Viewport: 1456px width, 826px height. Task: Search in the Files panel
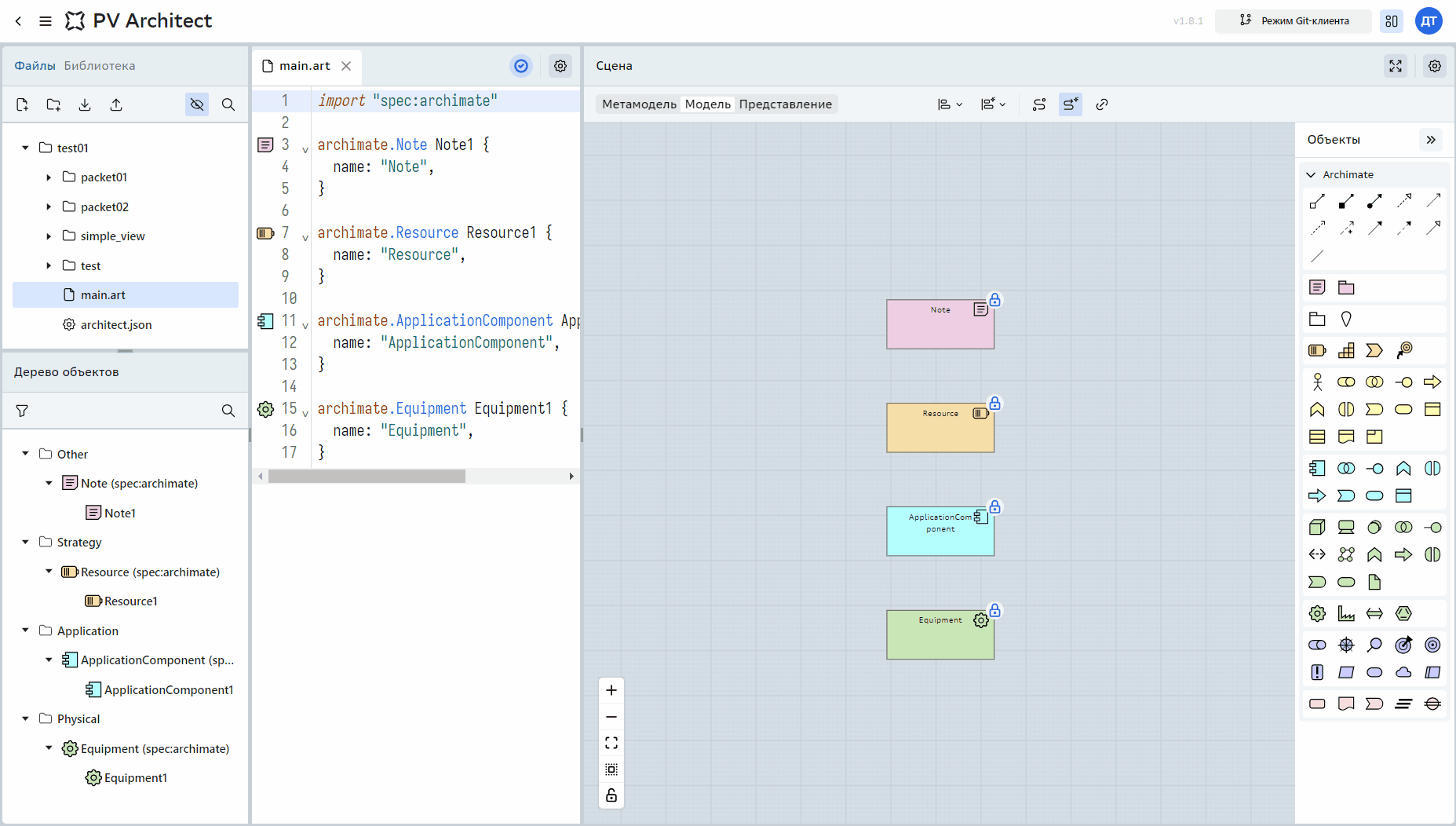(x=228, y=104)
